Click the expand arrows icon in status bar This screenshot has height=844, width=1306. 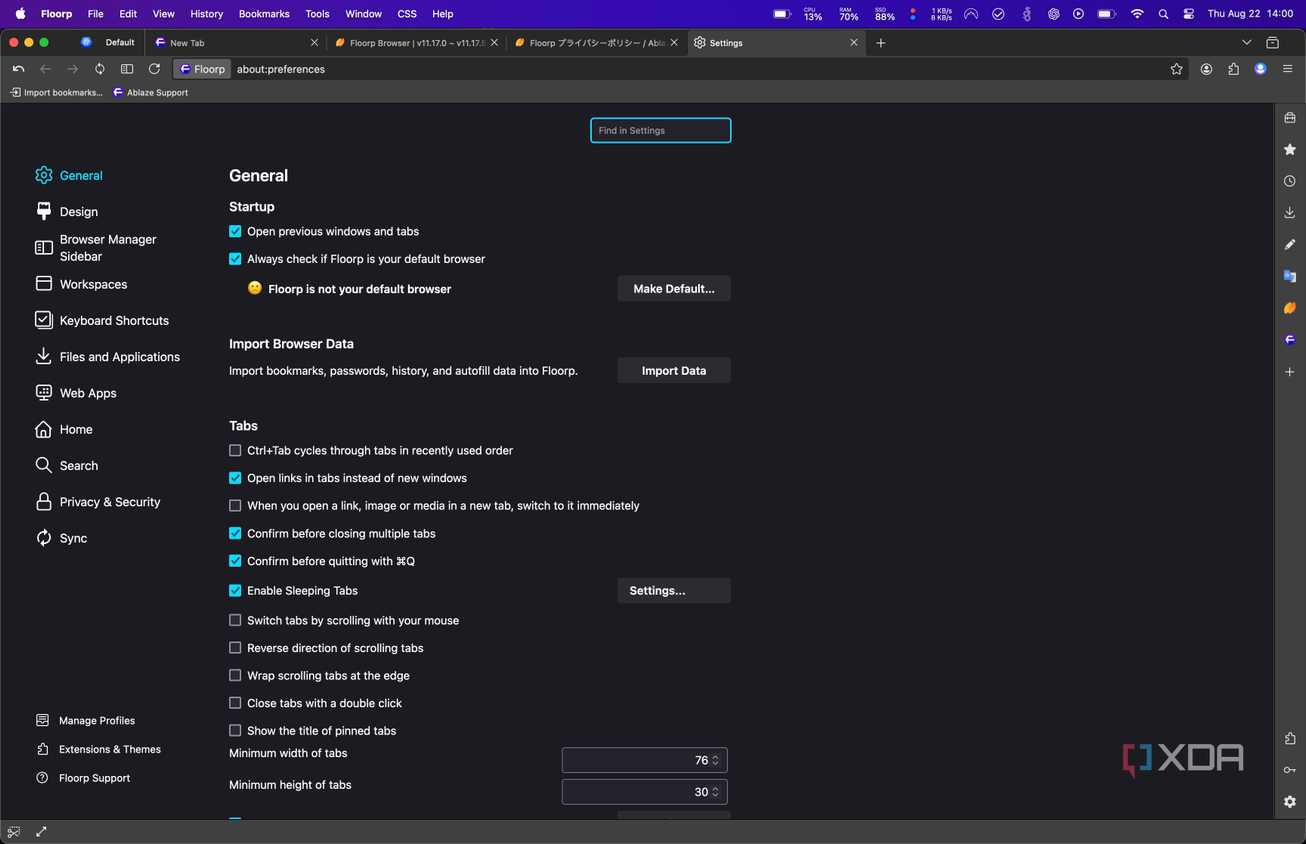41,831
